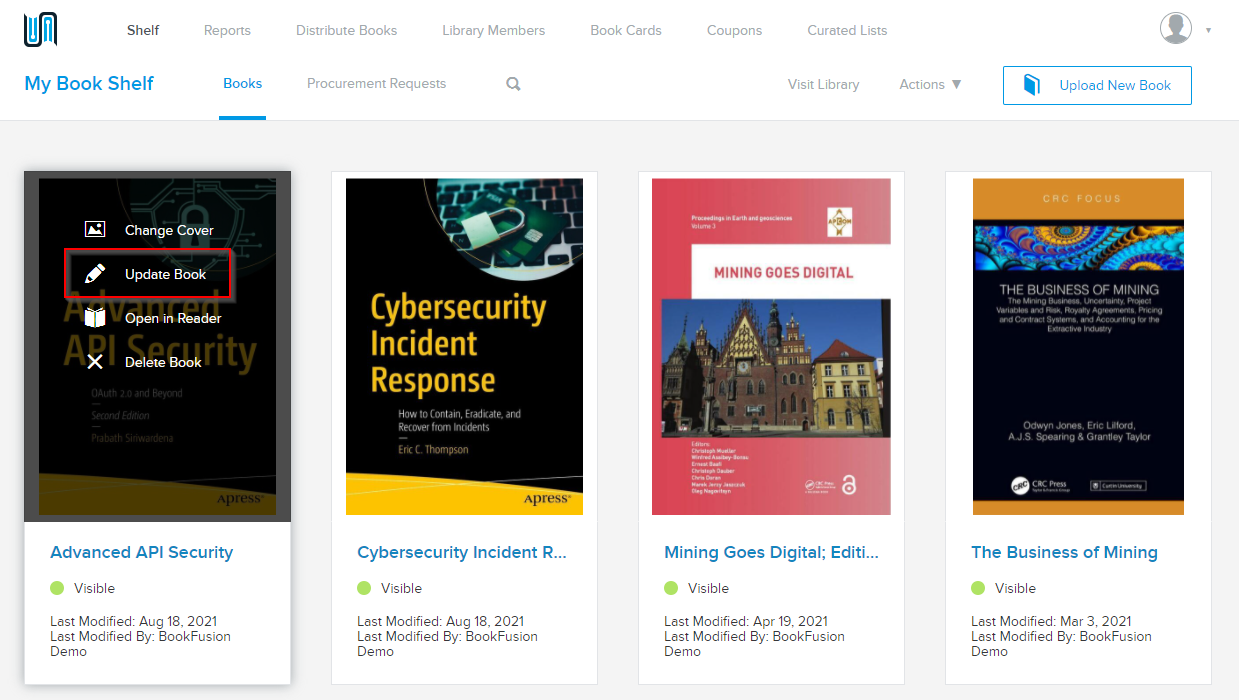Click Visible status text under Cybersecurity Incident Response
The width and height of the screenshot is (1239, 700).
[401, 588]
